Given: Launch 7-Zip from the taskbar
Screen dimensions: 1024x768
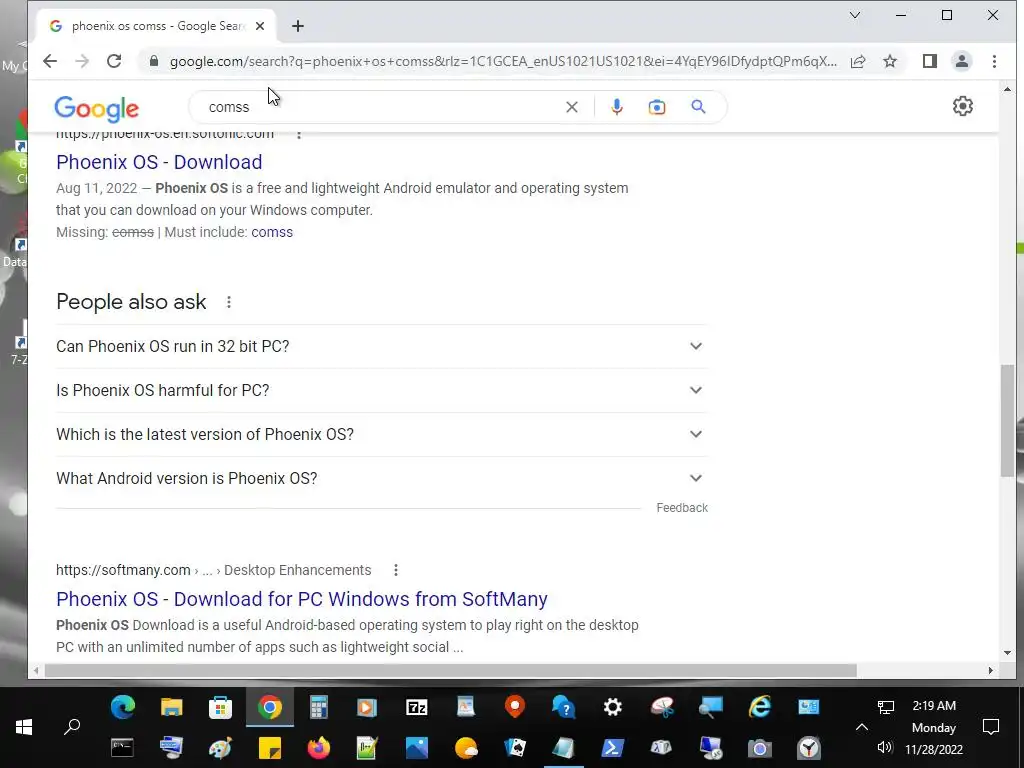Looking at the screenshot, I should 417,707.
